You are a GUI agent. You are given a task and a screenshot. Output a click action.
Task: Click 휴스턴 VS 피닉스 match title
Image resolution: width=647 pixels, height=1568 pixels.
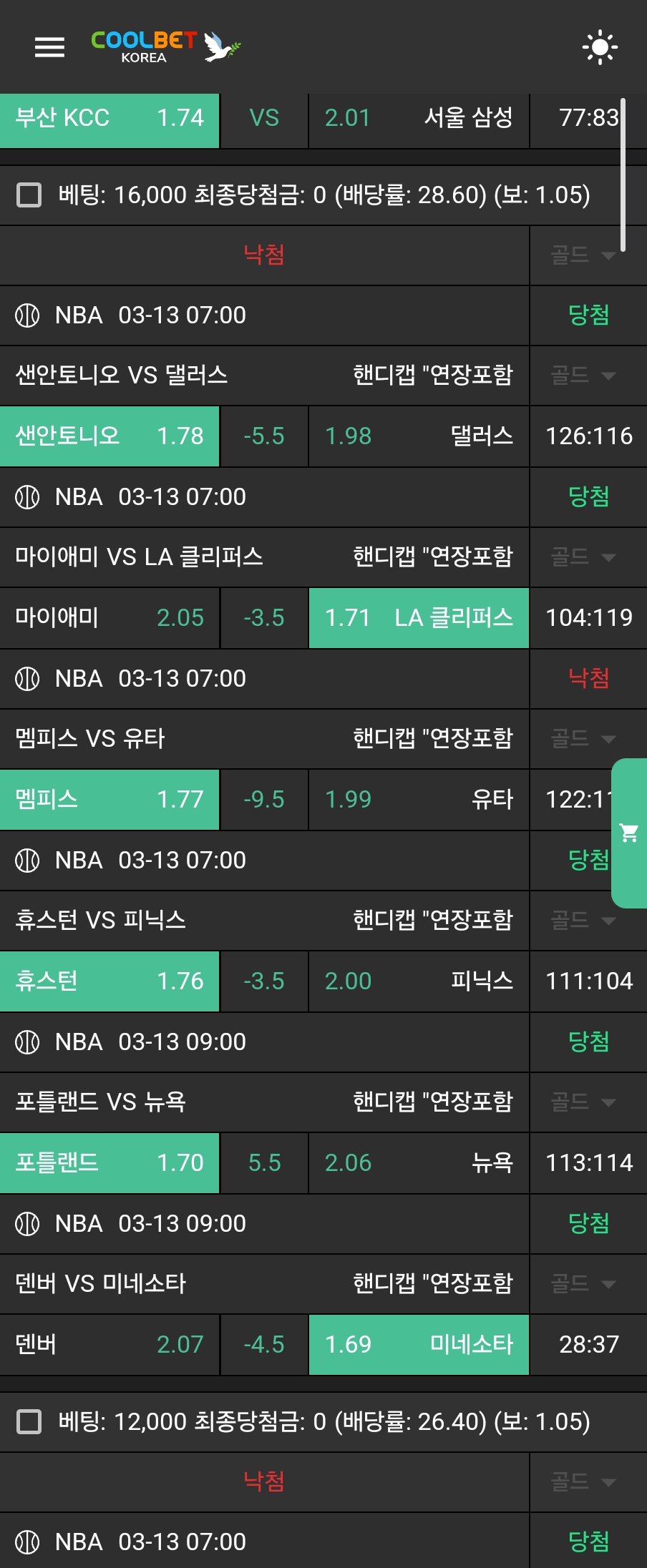click(x=101, y=921)
